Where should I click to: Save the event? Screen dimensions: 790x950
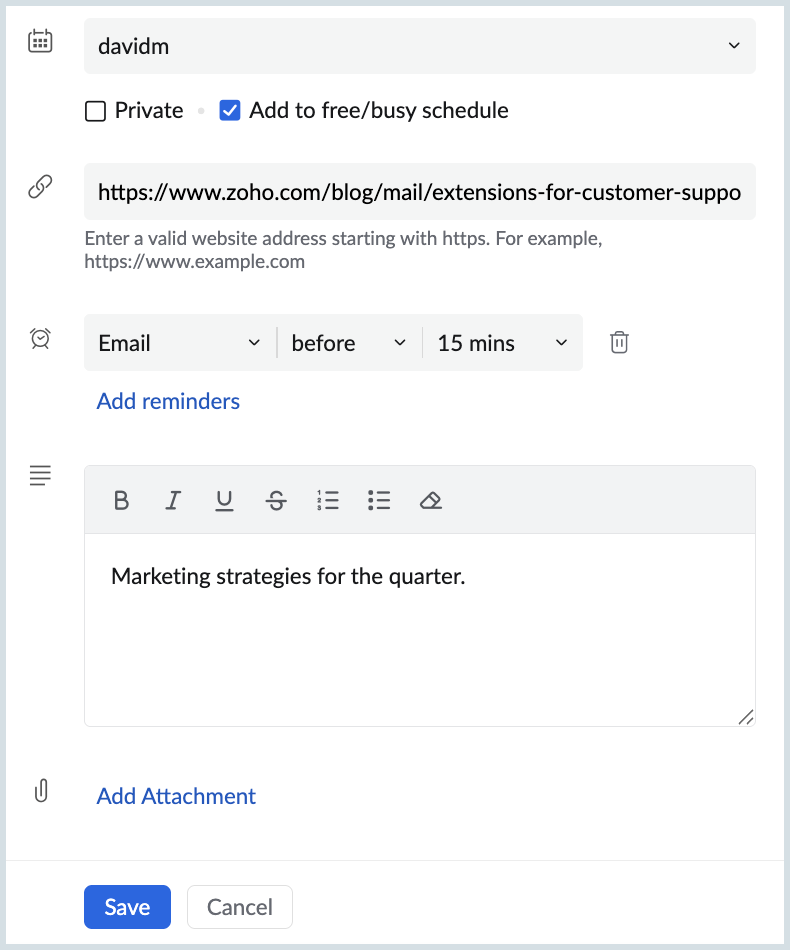pos(127,907)
